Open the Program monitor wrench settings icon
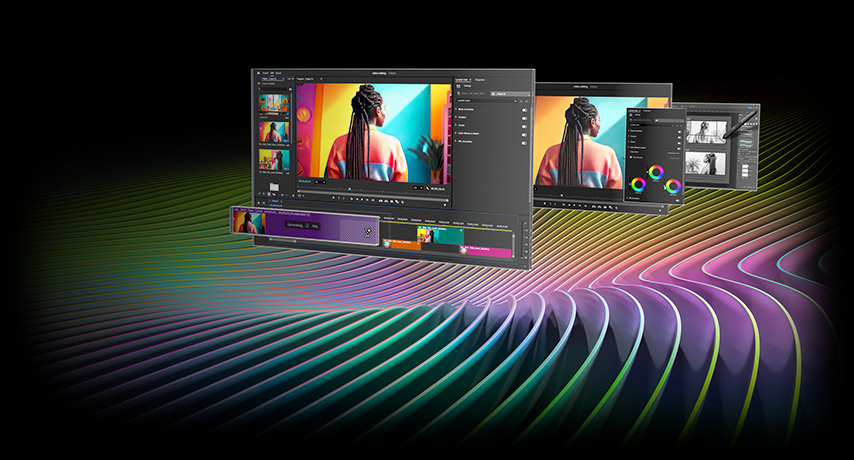The image size is (854, 460). point(427,188)
